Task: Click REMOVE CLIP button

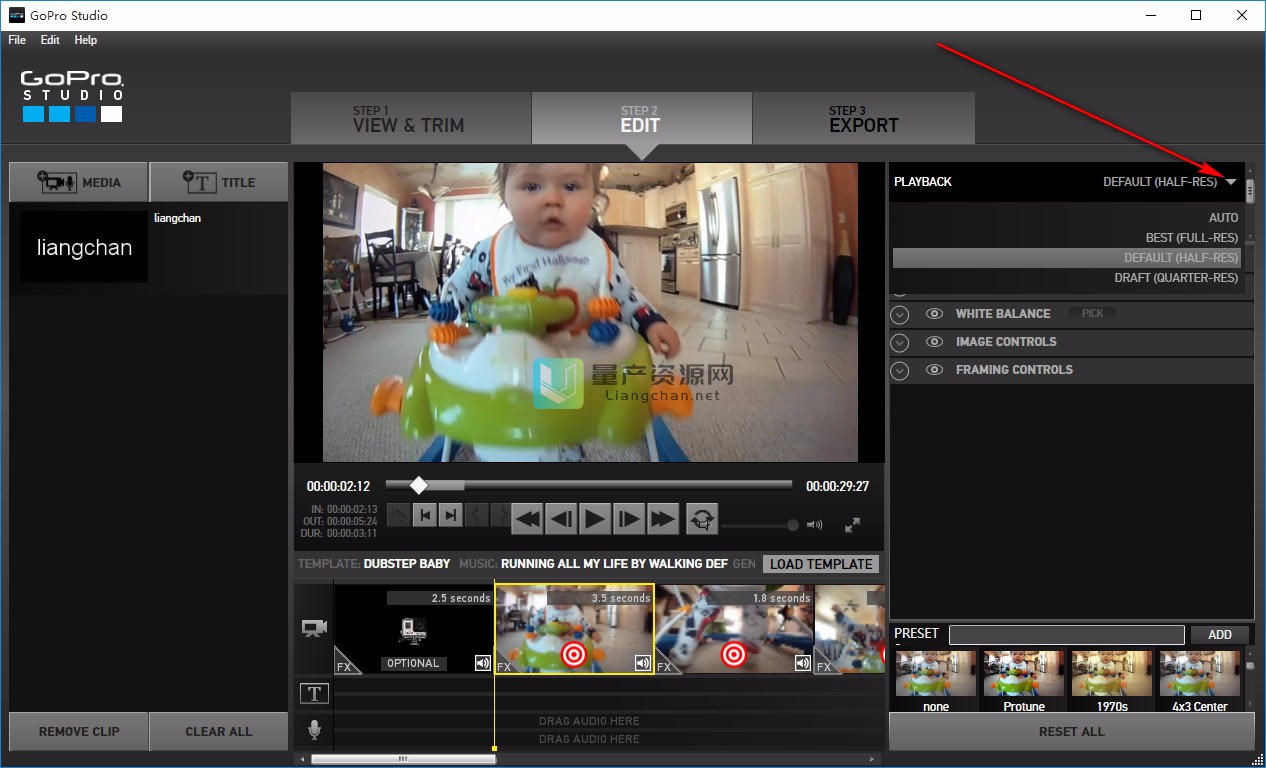Action: pyautogui.click(x=79, y=731)
